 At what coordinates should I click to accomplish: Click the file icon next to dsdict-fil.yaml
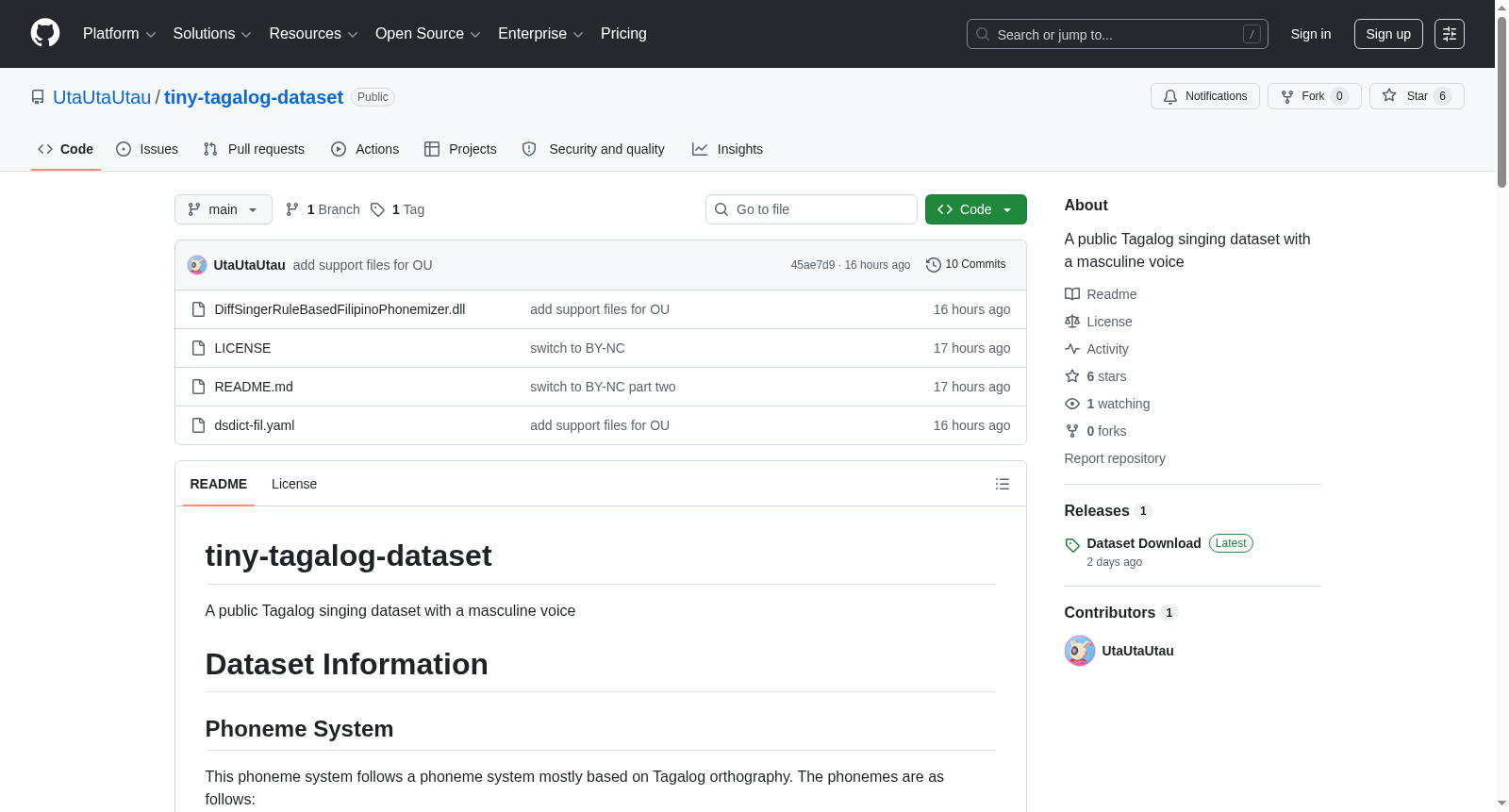[198, 425]
